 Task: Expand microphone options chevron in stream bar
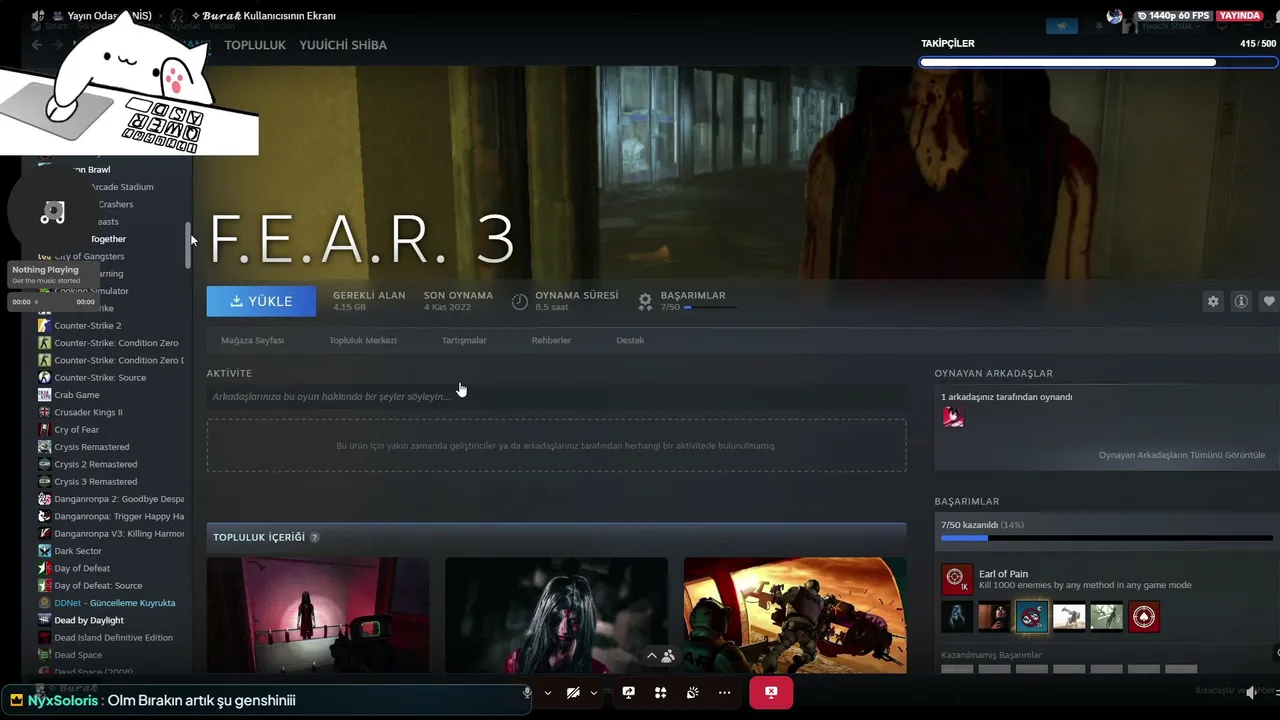pyautogui.click(x=547, y=692)
